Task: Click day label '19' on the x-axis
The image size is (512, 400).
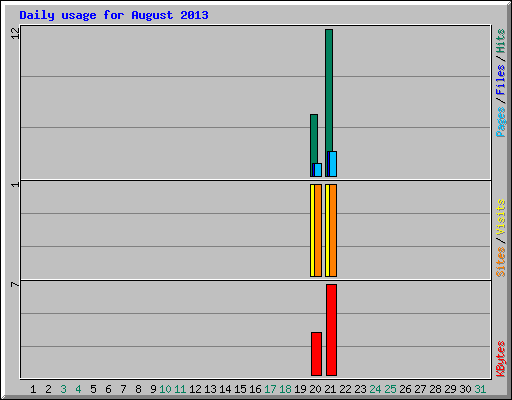Action: click(x=300, y=389)
